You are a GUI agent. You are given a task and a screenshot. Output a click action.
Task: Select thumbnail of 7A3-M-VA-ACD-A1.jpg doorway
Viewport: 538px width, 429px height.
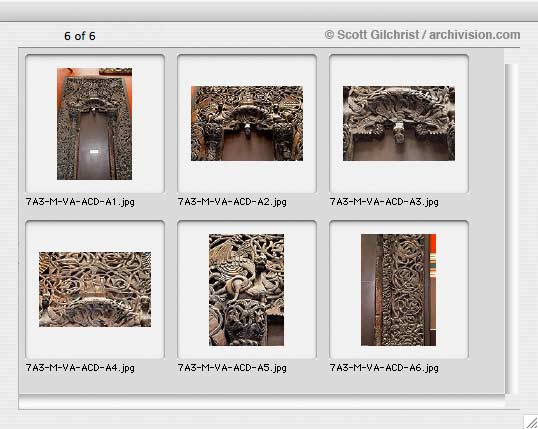coord(94,124)
